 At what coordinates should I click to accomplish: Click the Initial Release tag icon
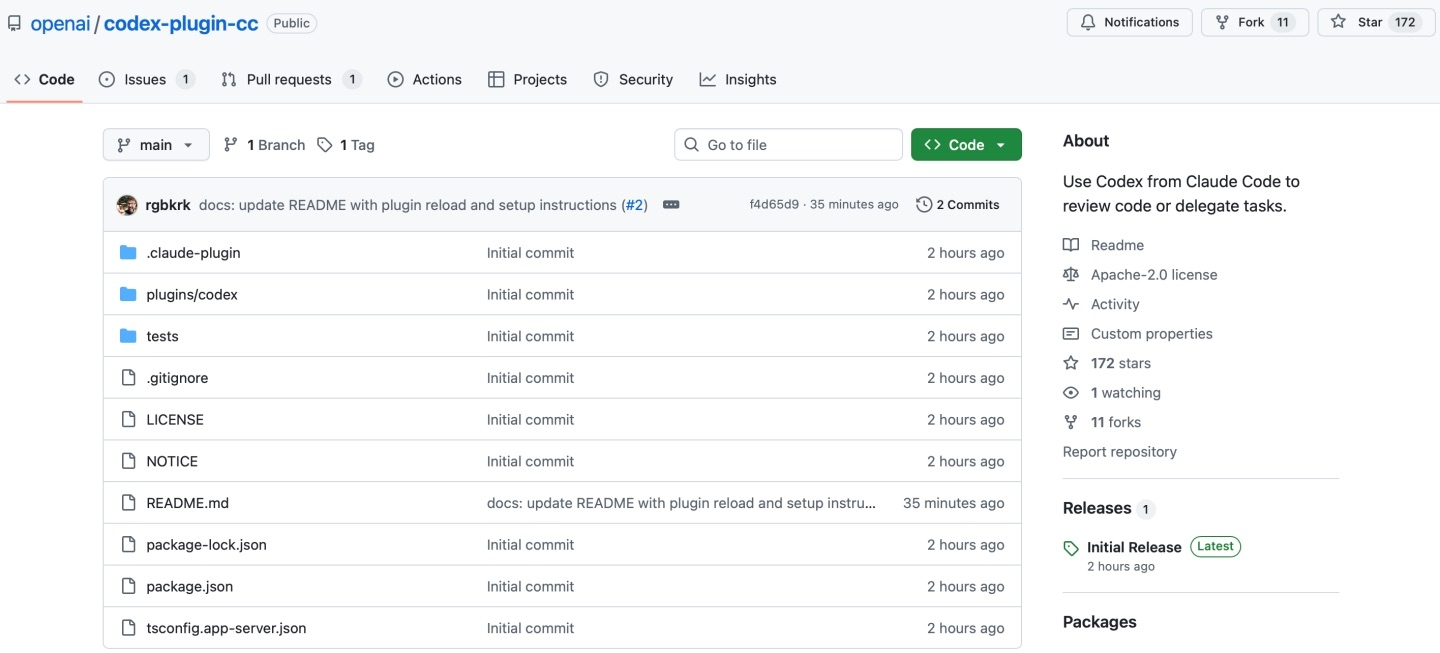tap(1071, 548)
